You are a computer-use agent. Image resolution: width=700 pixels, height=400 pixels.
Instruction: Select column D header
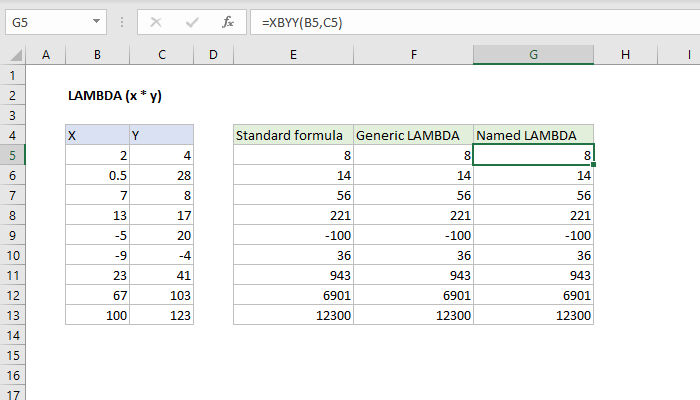point(213,55)
